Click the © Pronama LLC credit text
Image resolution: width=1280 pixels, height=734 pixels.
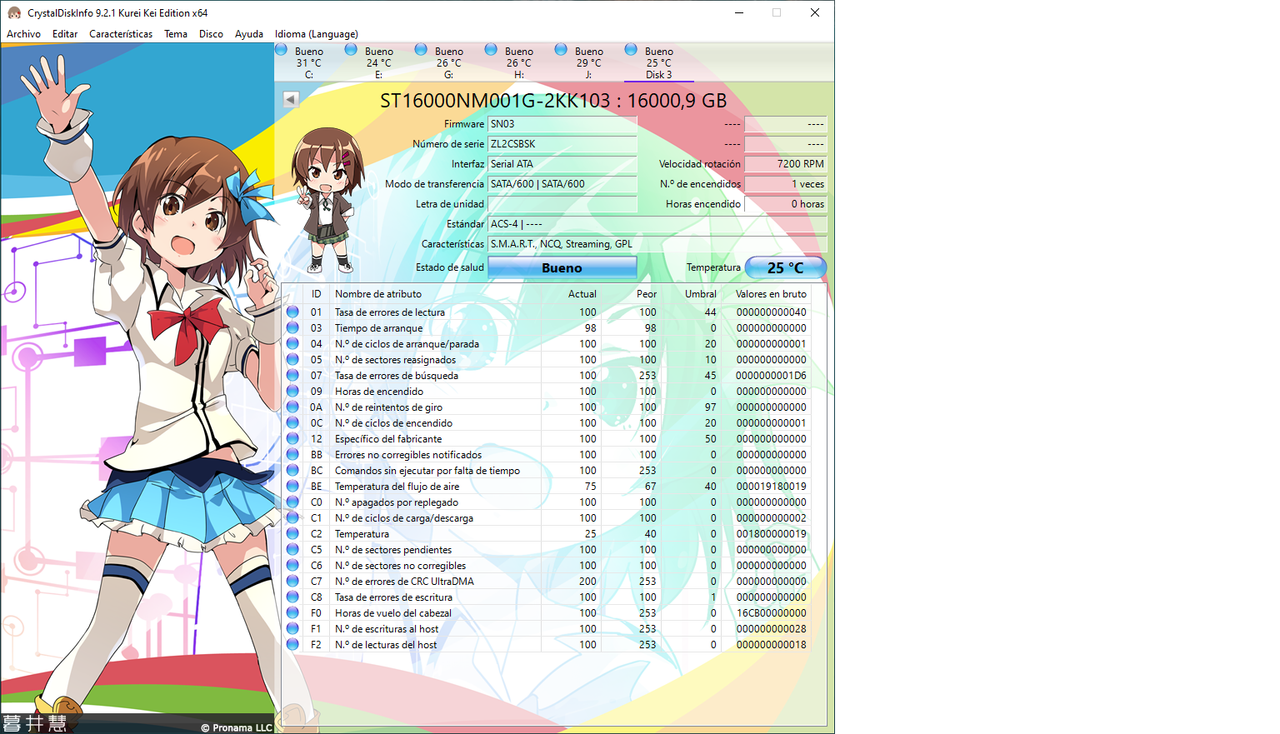coord(236,727)
